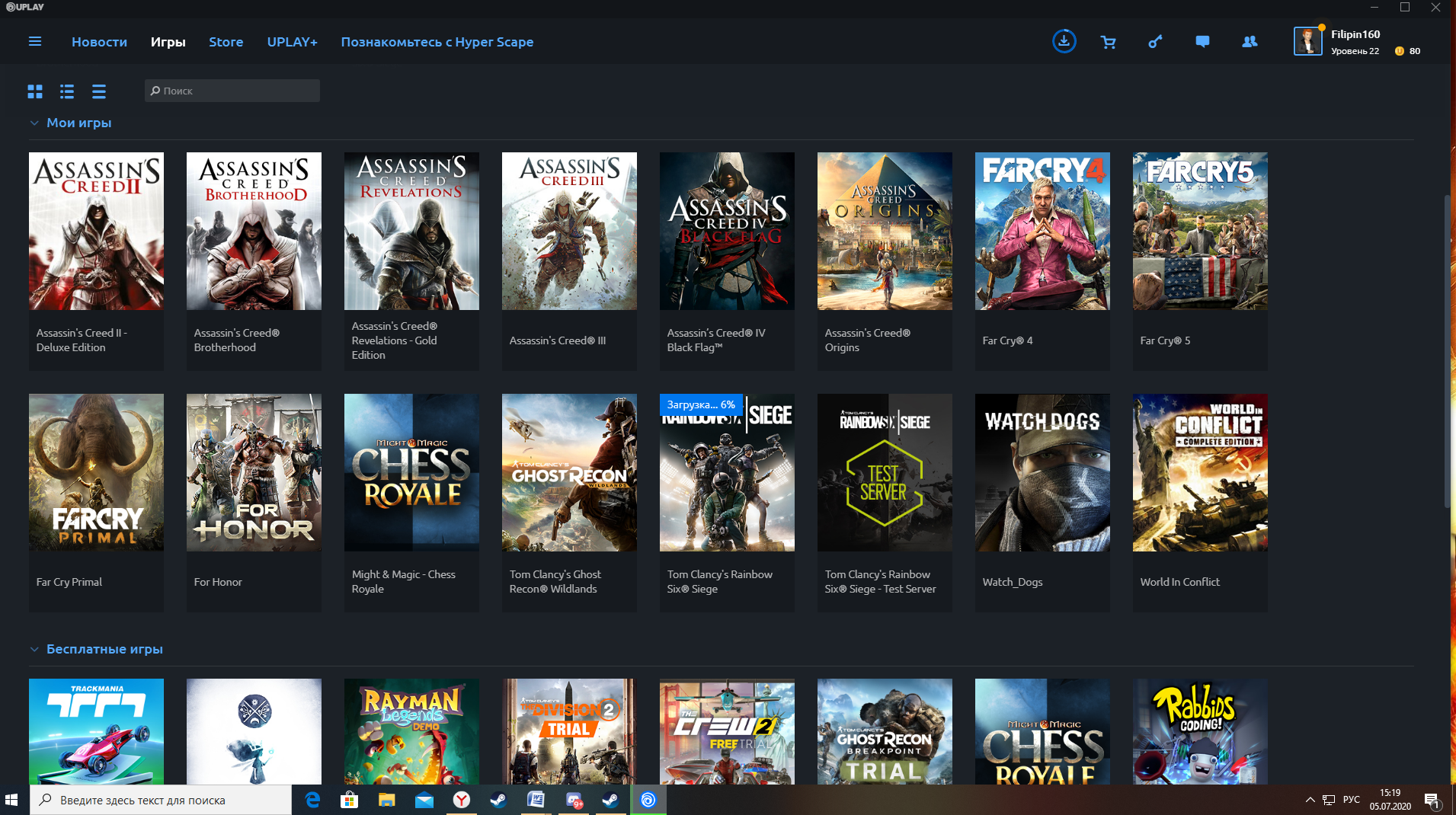This screenshot has width=1456, height=815.
Task: Click the Uplay coin balance icon
Action: 1399,51
